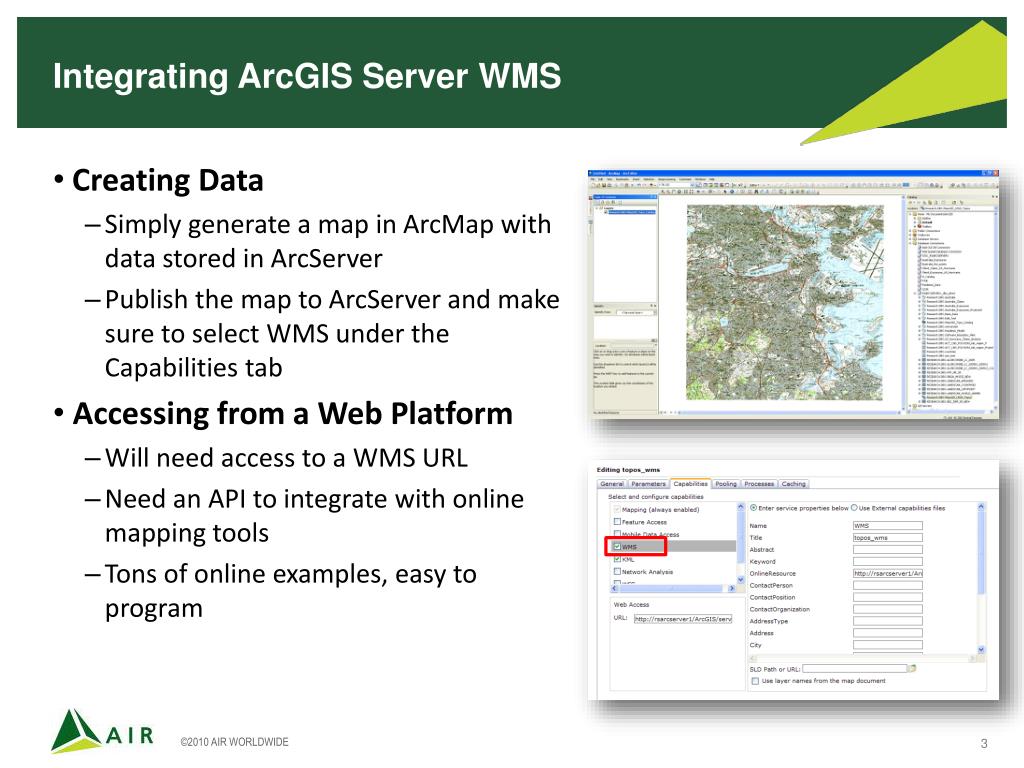Click the Mapping (always enabled) checkbox
The image size is (1024, 768).
(x=617, y=509)
